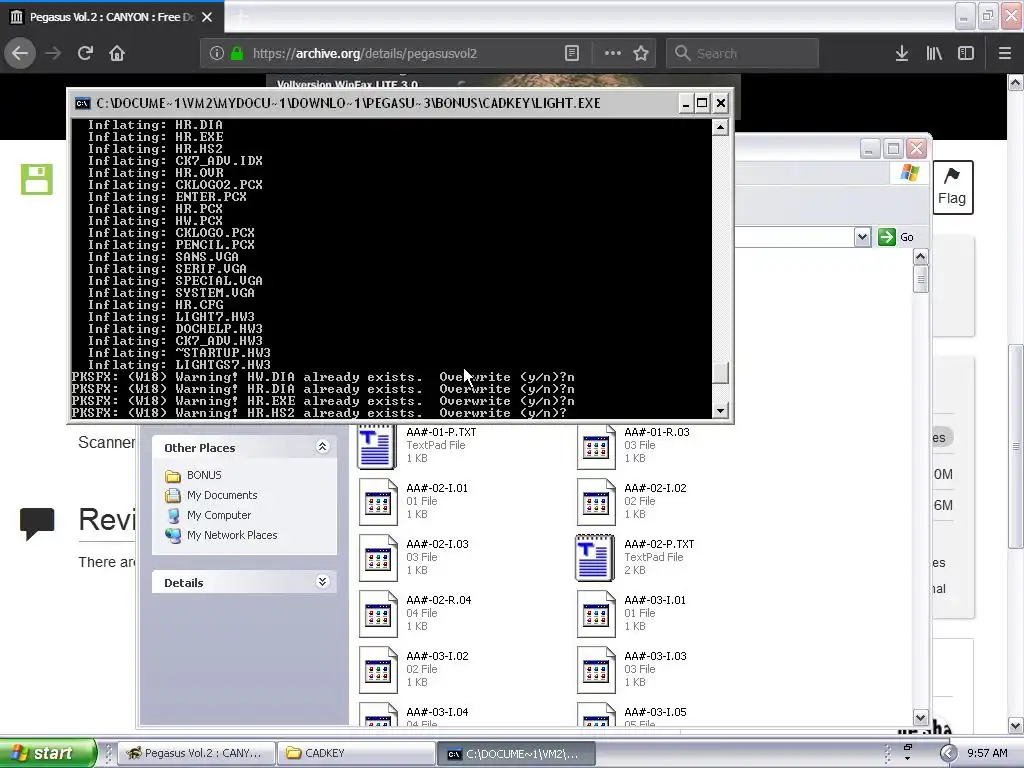Select the Pegasus Vol.2 CANYON tab
Image resolution: width=1024 pixels, height=768 pixels.
[x=112, y=17]
